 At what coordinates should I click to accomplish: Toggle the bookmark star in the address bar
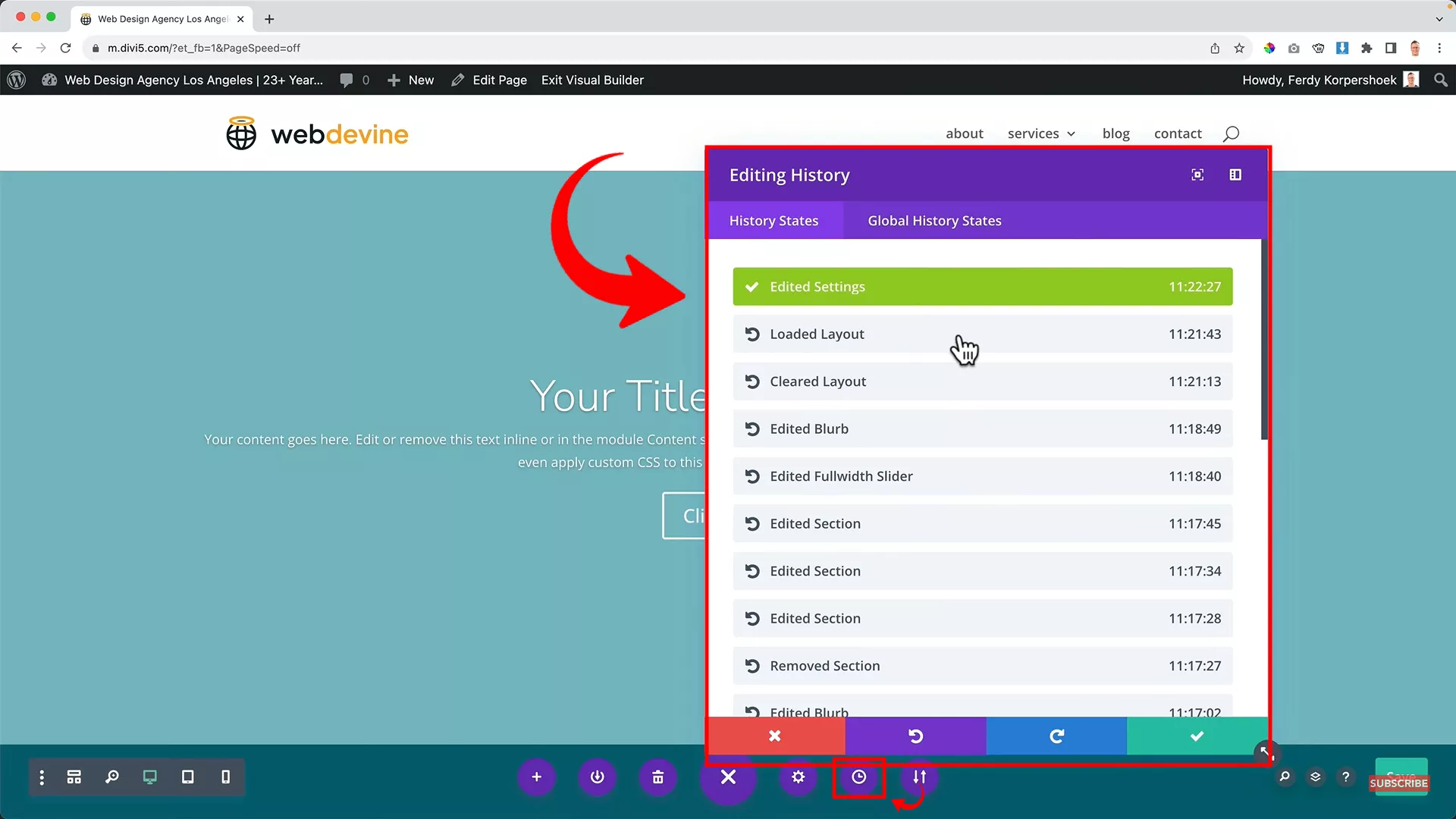[1239, 48]
